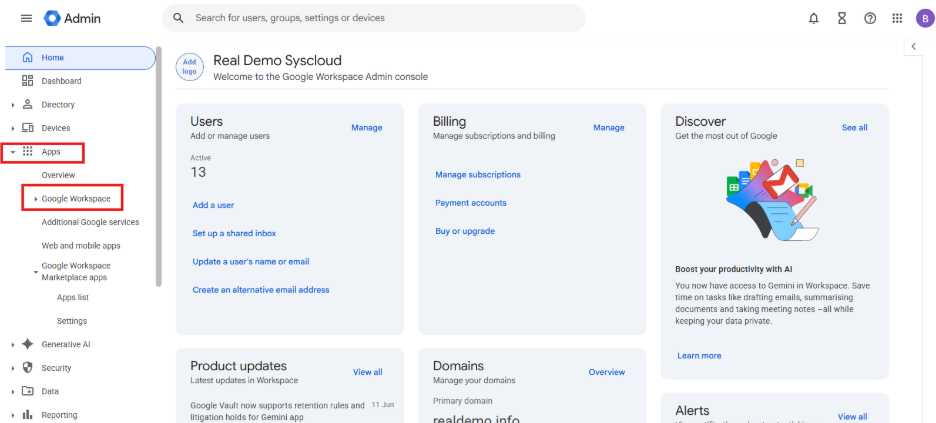
Task: Click the search users and settings field
Action: click(374, 18)
